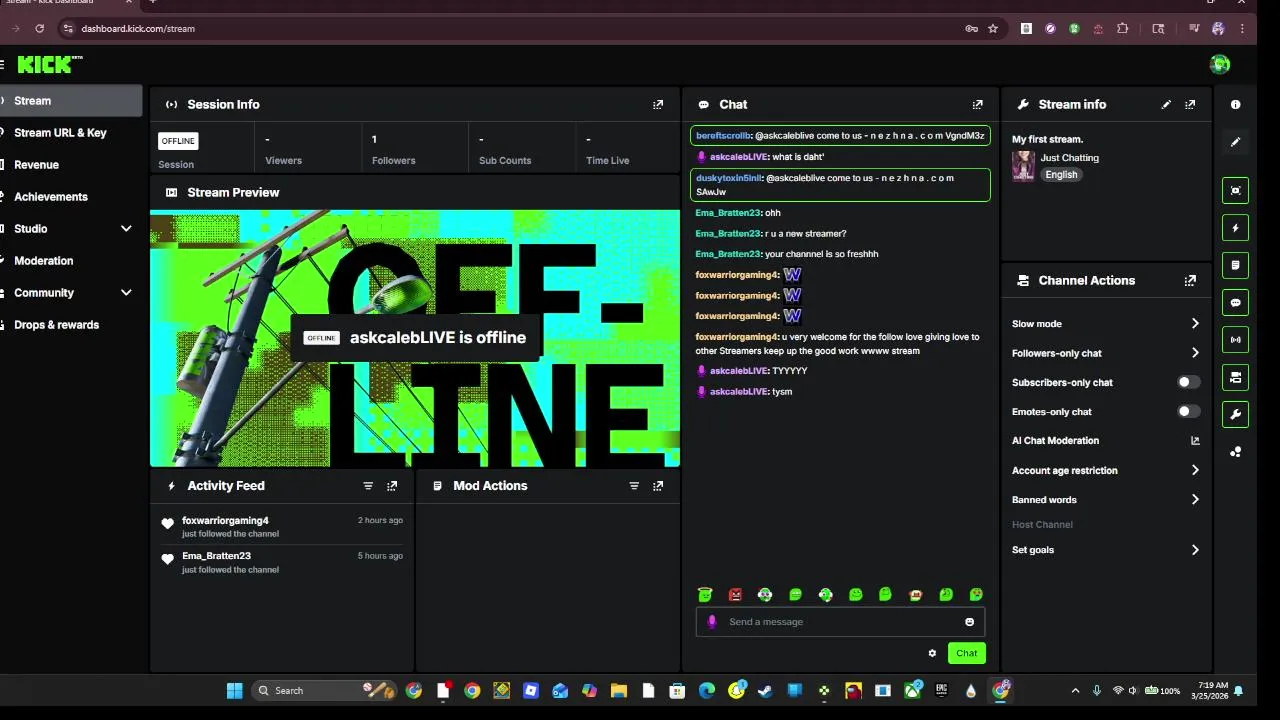Click Ema_Bratten23 in Activity Feed
The width and height of the screenshot is (1280, 720).
tap(216, 556)
